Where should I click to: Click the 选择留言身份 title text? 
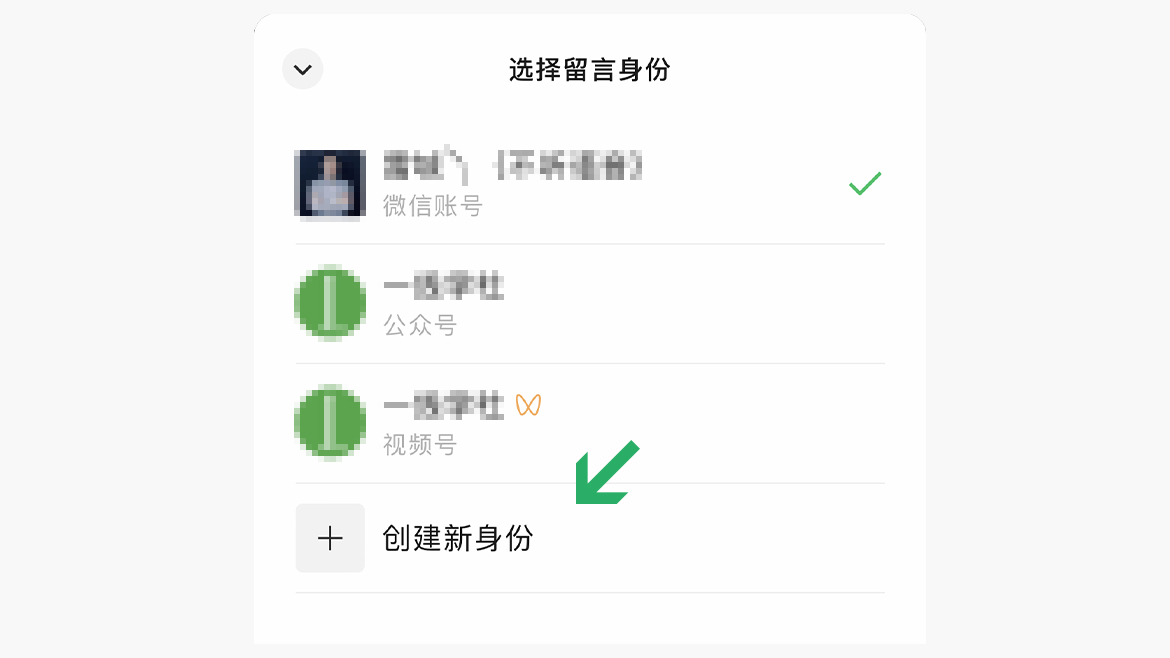[589, 69]
